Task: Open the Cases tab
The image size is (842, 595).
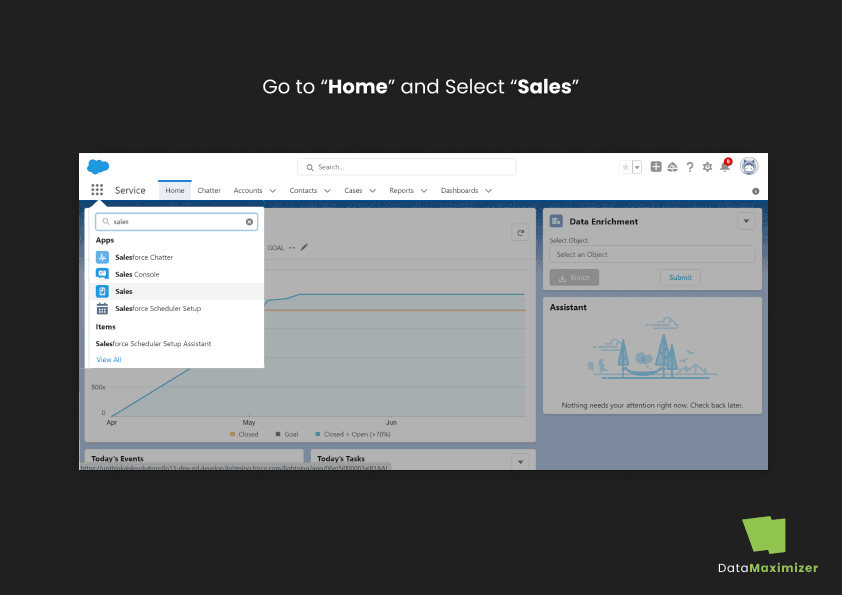Action: pos(353,190)
